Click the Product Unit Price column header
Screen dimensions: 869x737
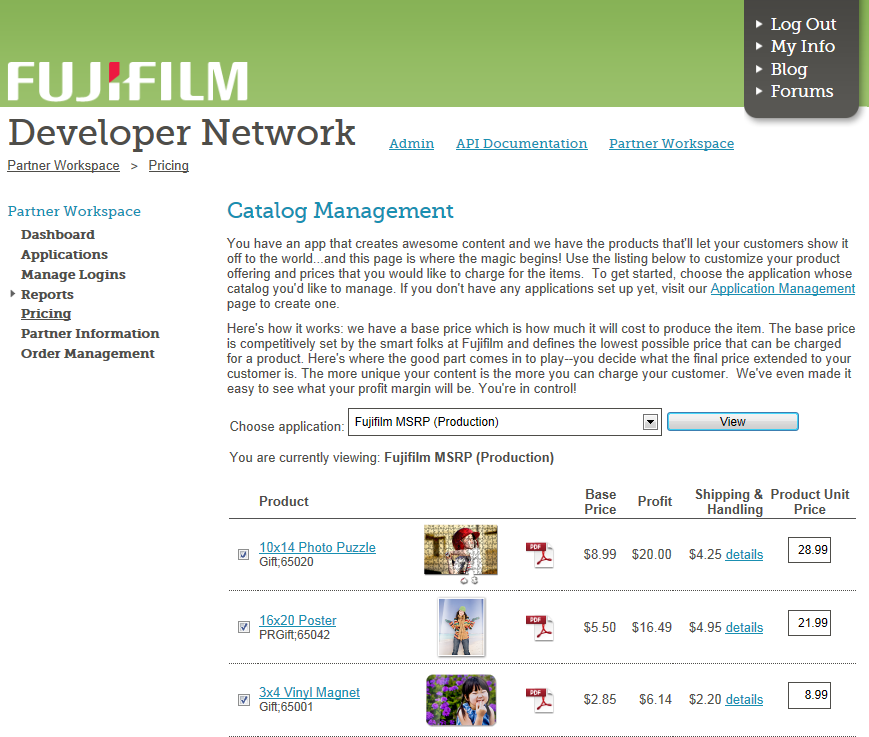pos(810,502)
